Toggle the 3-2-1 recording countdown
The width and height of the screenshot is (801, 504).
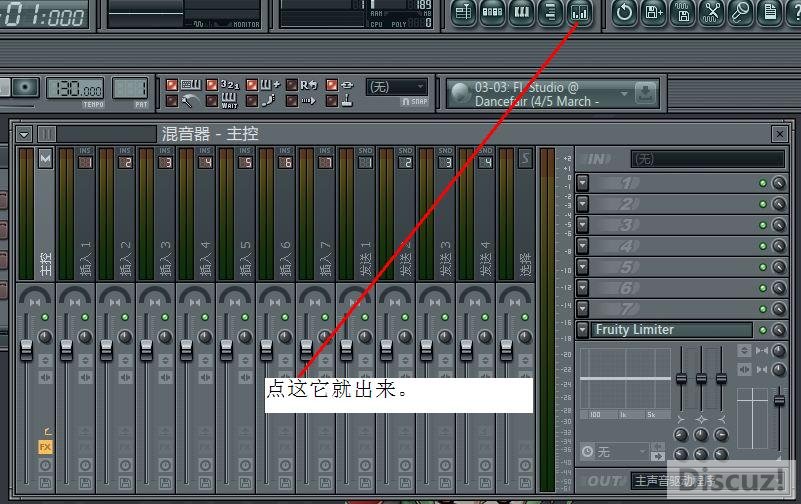pyautogui.click(x=212, y=84)
